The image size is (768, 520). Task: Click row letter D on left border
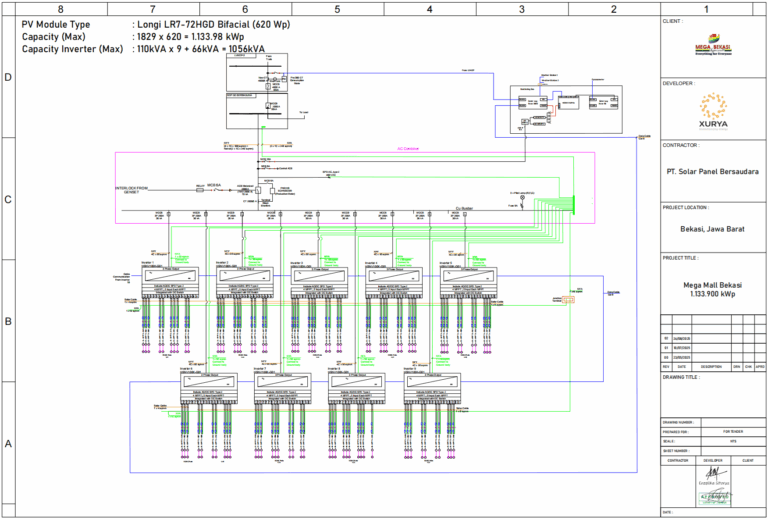click(x=9, y=77)
